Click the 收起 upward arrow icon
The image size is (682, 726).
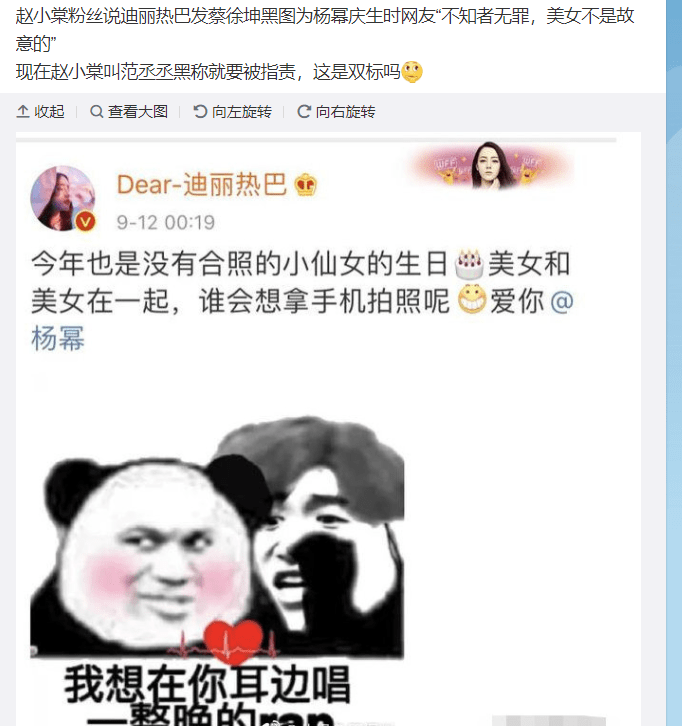pos(23,112)
